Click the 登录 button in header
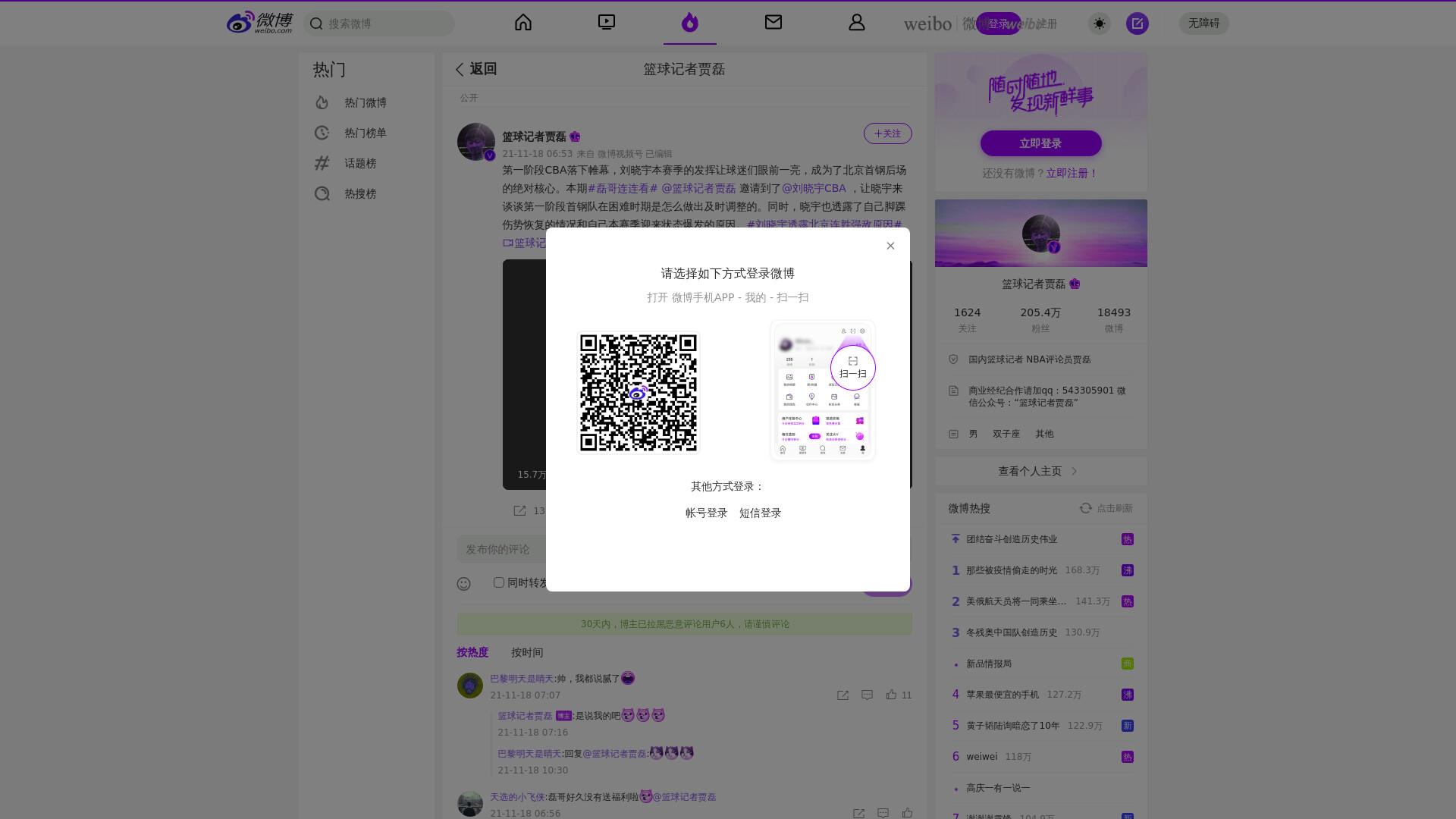 998,24
